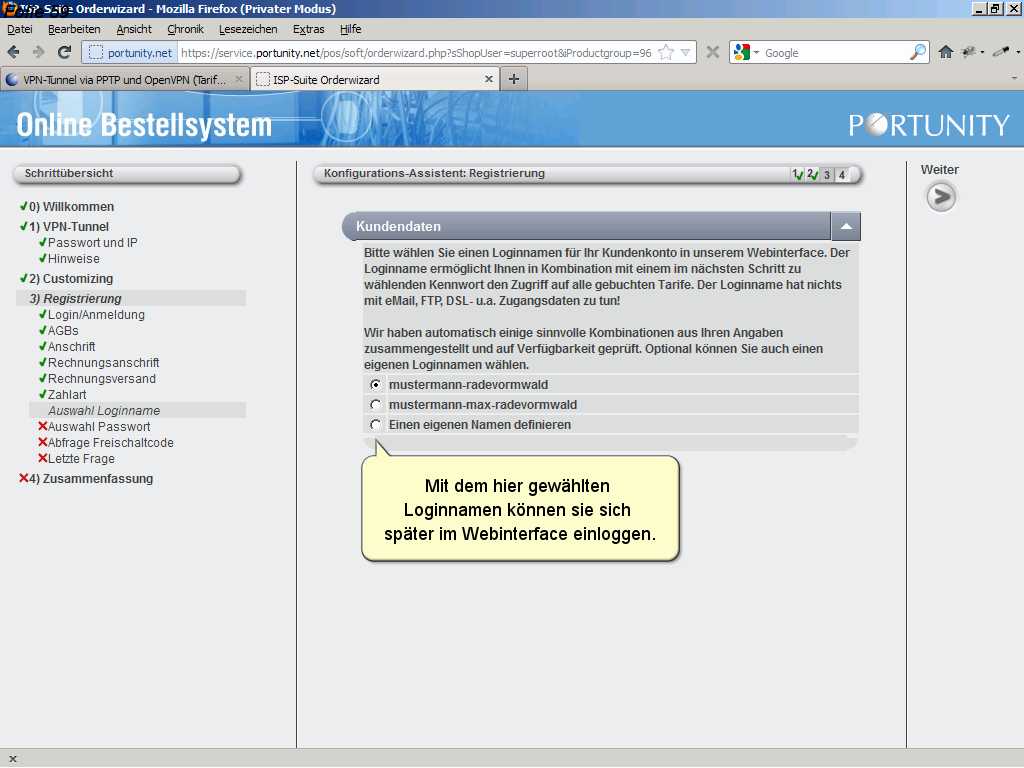The width and height of the screenshot is (1024, 768).
Task: Switch to the VPN-Tunnel via PPTP tab
Action: tap(125, 79)
